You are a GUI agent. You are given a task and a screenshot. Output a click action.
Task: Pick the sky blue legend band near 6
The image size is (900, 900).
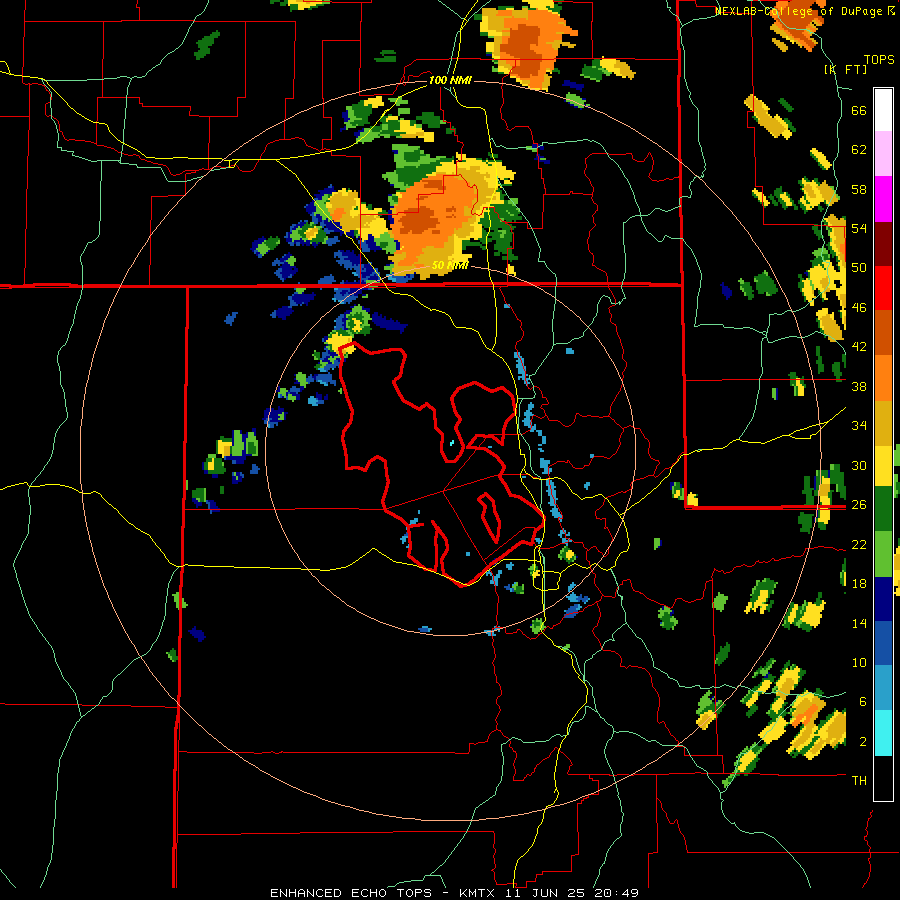pyautogui.click(x=883, y=688)
